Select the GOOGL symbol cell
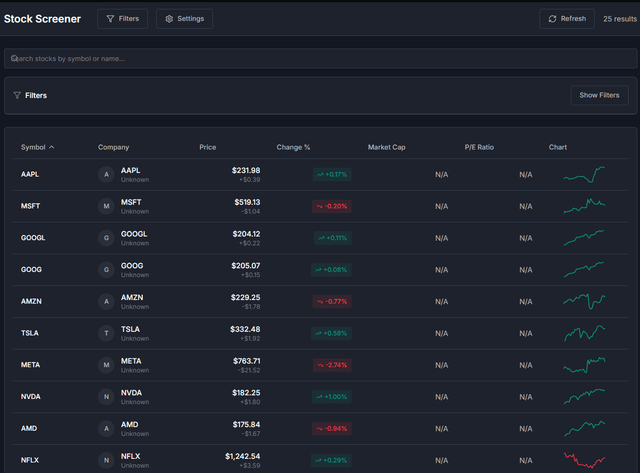Image resolution: width=640 pixels, height=473 pixels. coord(33,238)
